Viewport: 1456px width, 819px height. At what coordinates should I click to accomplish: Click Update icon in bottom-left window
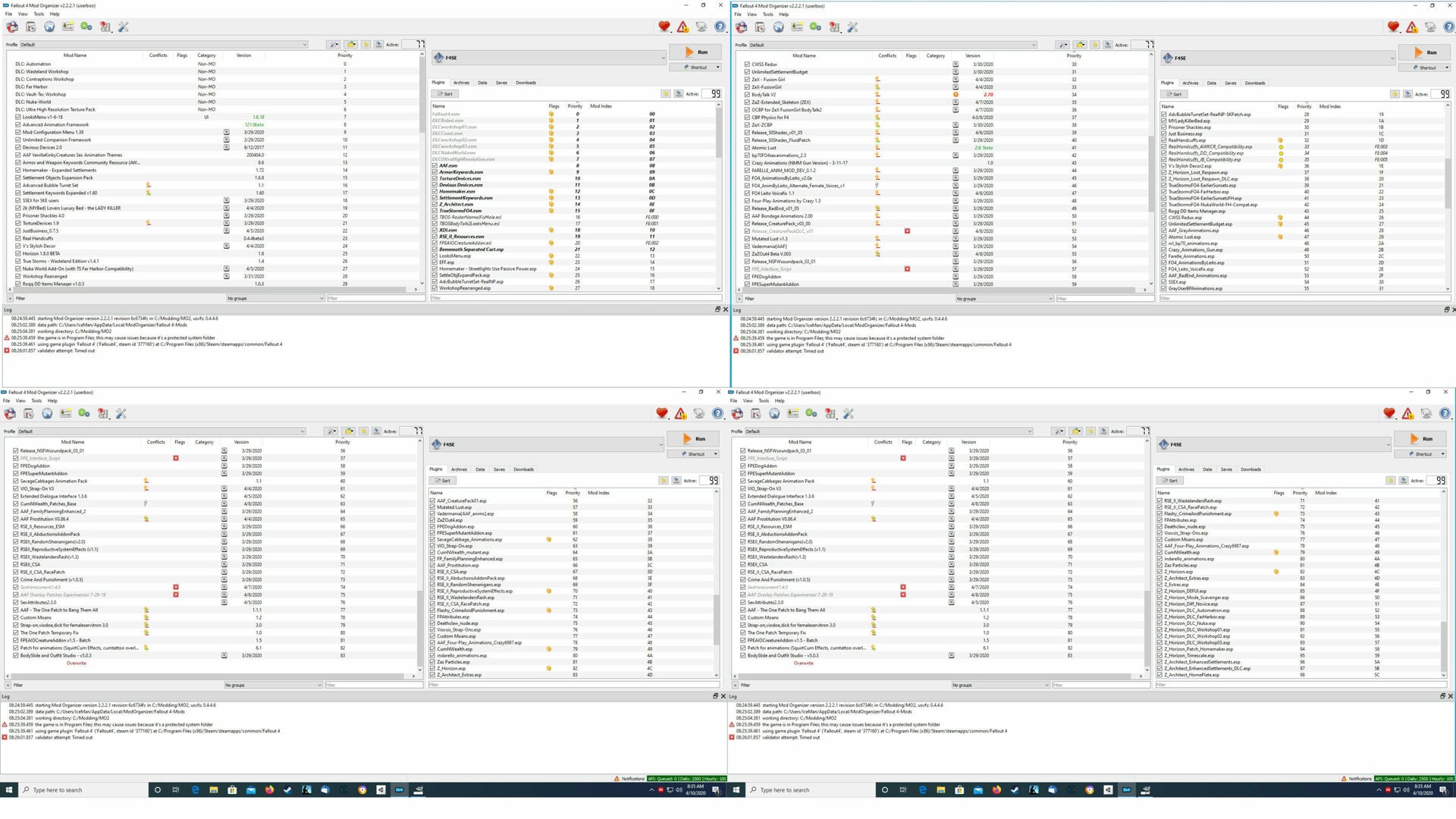[x=698, y=414]
